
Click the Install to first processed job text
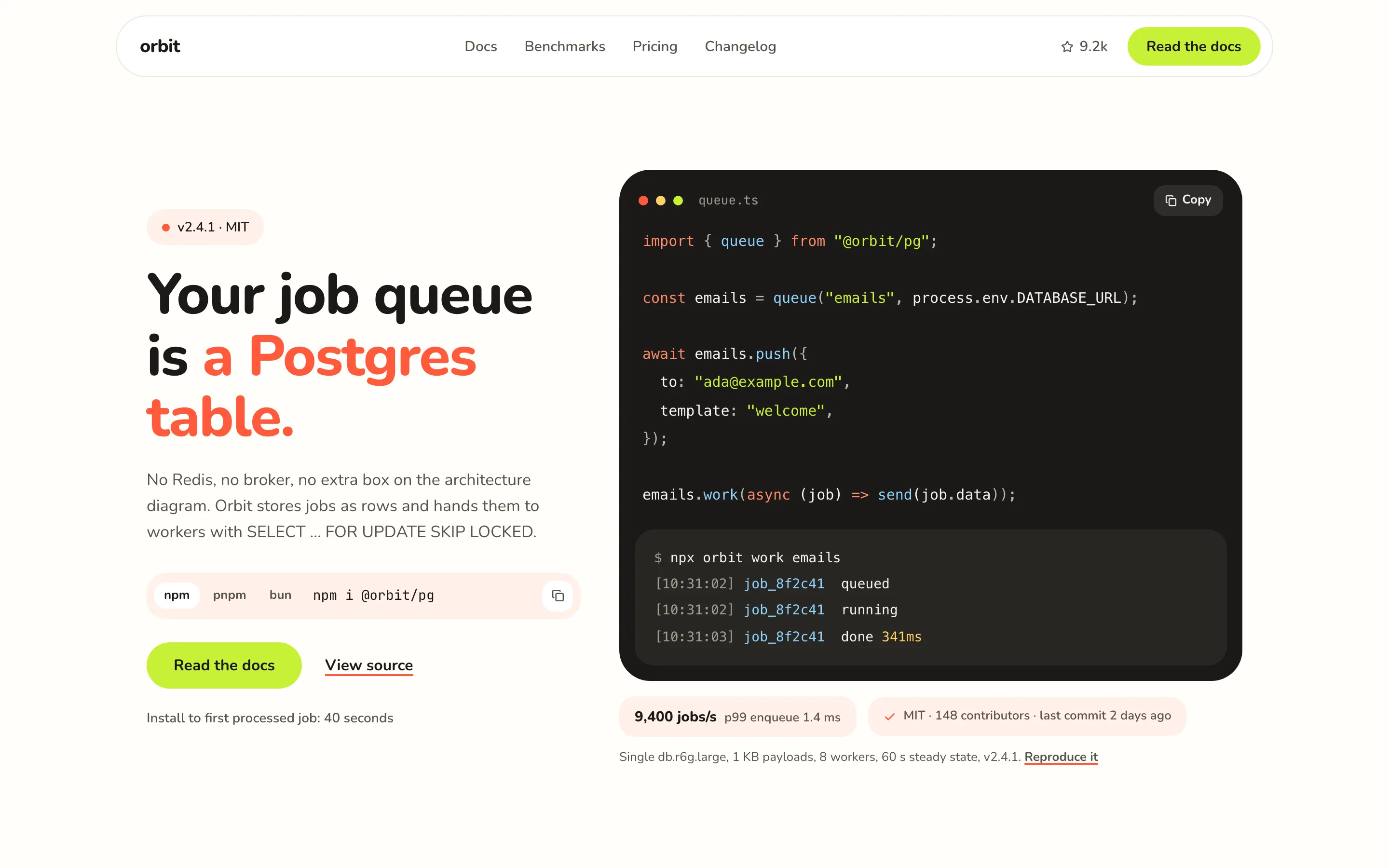pos(270,718)
